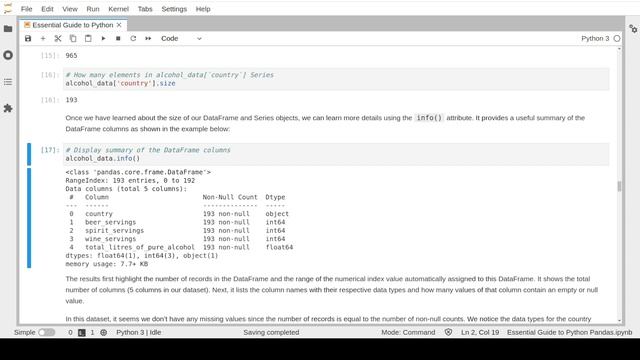Image resolution: width=640 pixels, height=360 pixels.
Task: Click the beer_servings row in info output
Action: click(x=178, y=222)
